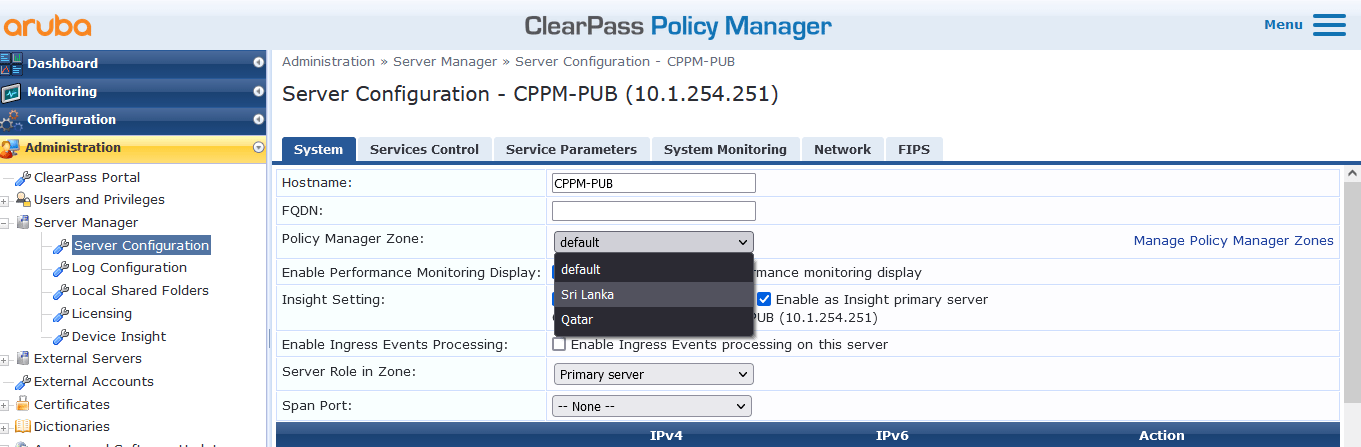Click Administration in the breadcrumb

point(328,61)
